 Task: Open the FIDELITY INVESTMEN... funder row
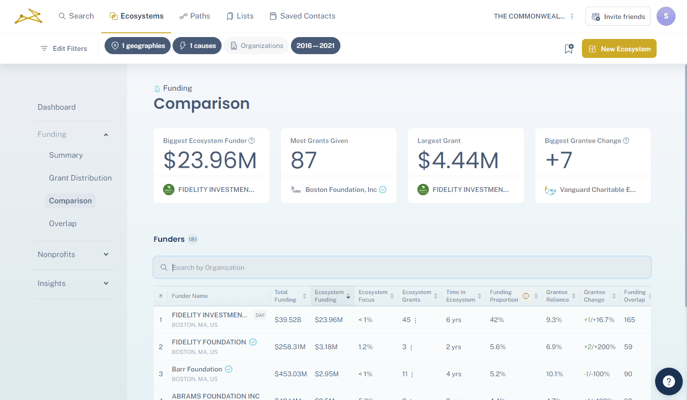tap(402, 320)
